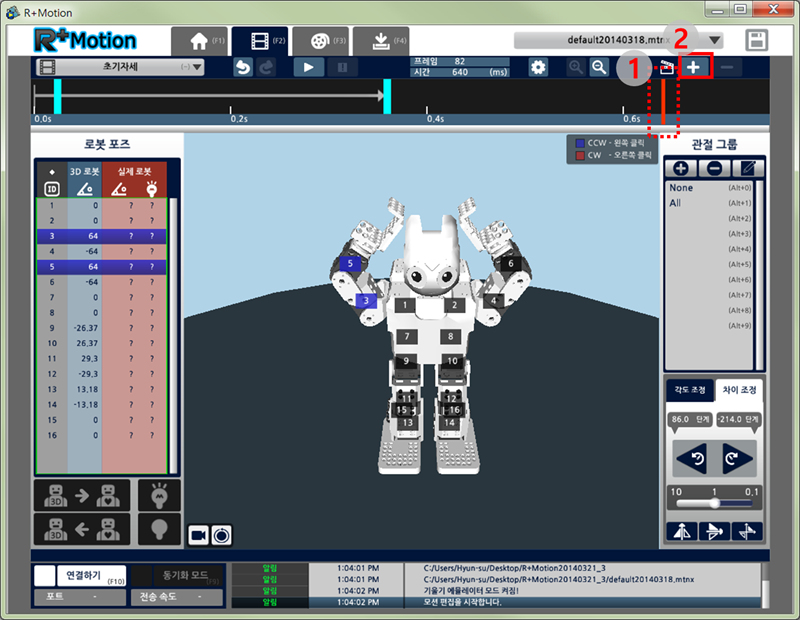Click the first mirror pose icon
This screenshot has height=620, width=800.
(x=682, y=532)
